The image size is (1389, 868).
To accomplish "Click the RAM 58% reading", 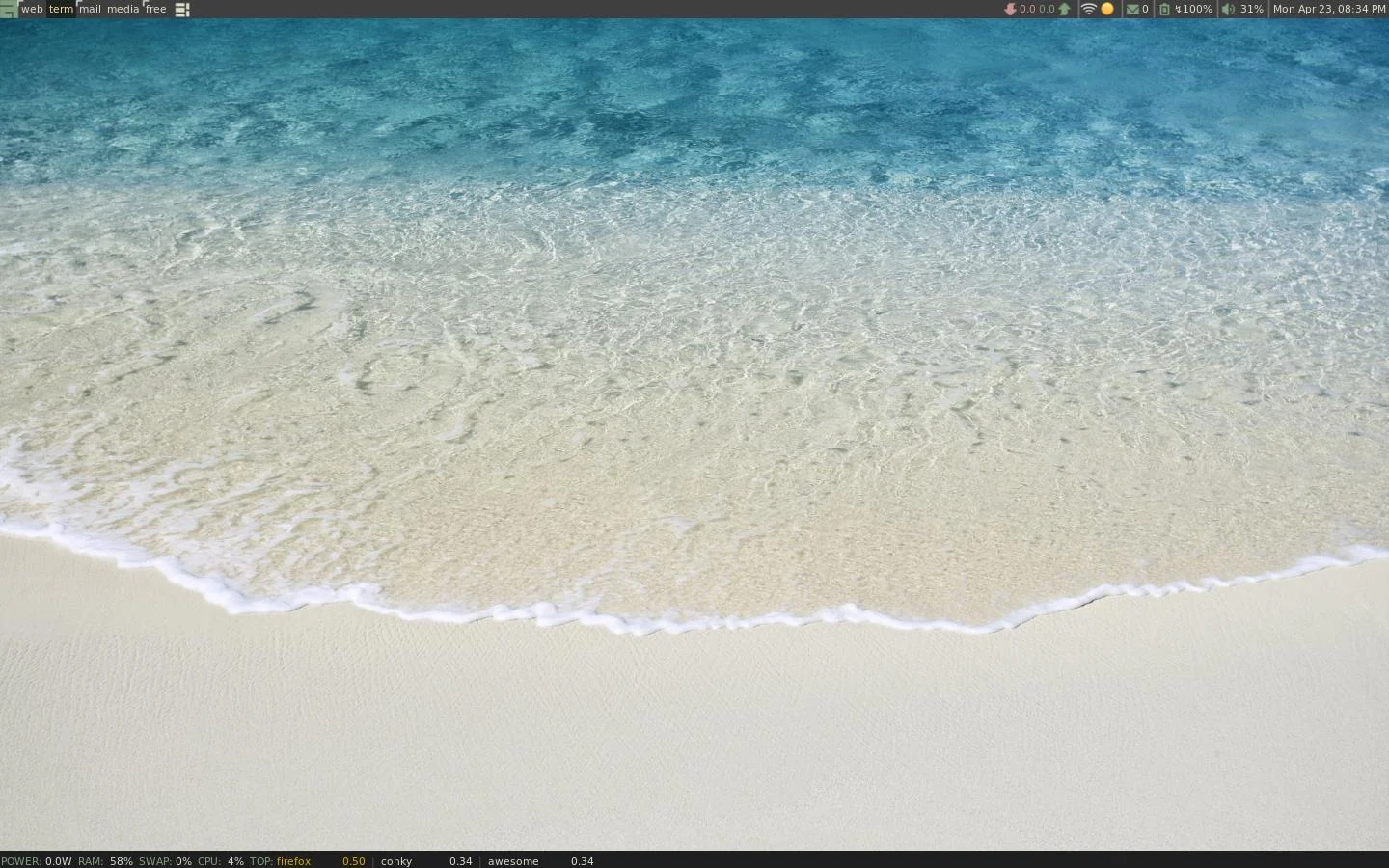I will [x=105, y=861].
